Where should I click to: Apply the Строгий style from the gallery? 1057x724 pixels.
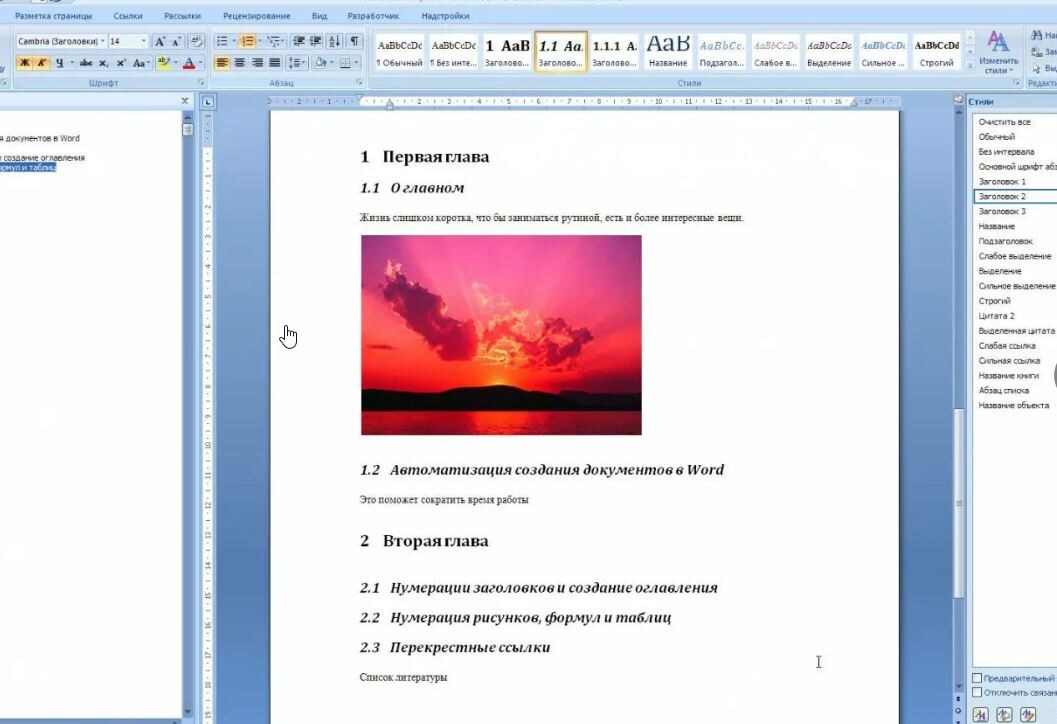(937, 52)
